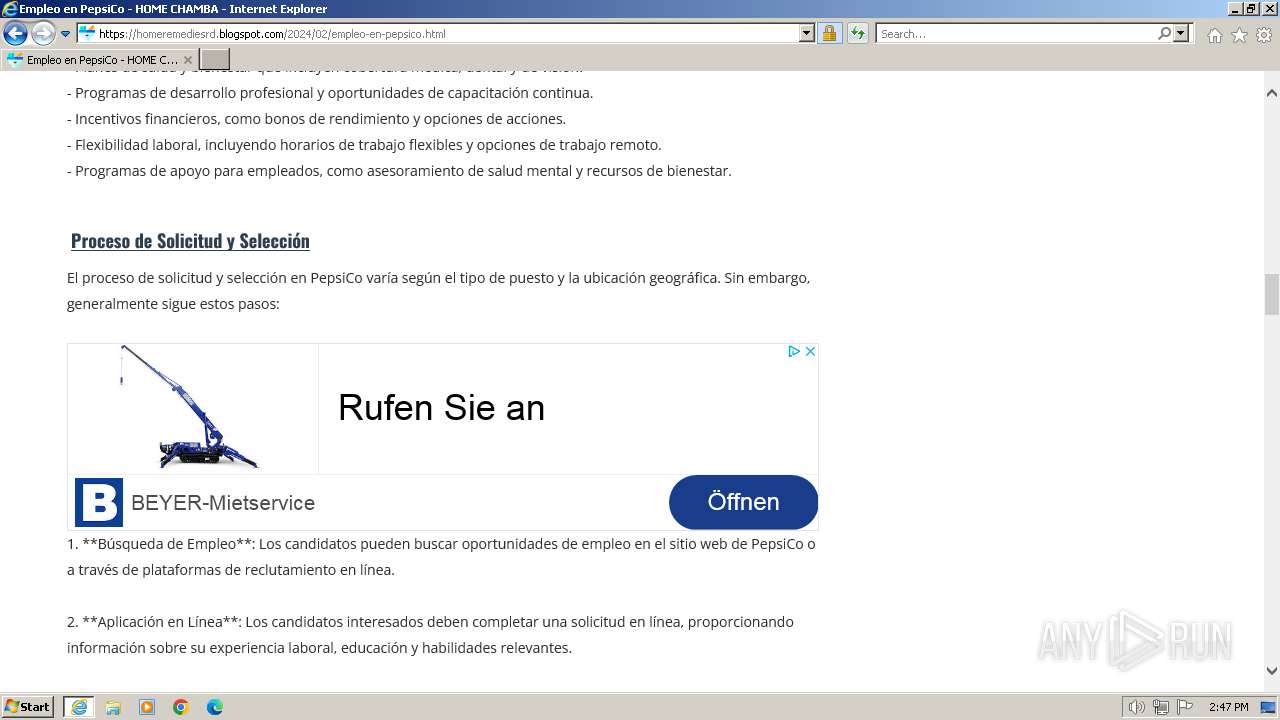
Task: Click the page scrollbar down arrow
Action: [1271, 672]
